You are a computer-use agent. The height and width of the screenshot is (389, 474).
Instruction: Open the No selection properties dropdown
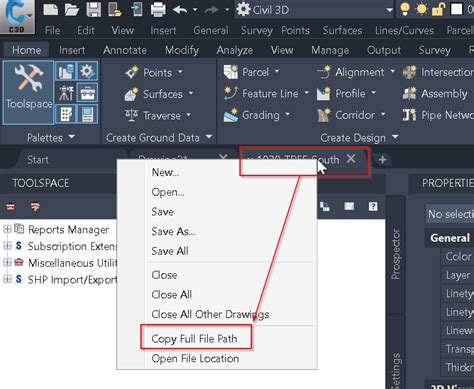tap(450, 214)
